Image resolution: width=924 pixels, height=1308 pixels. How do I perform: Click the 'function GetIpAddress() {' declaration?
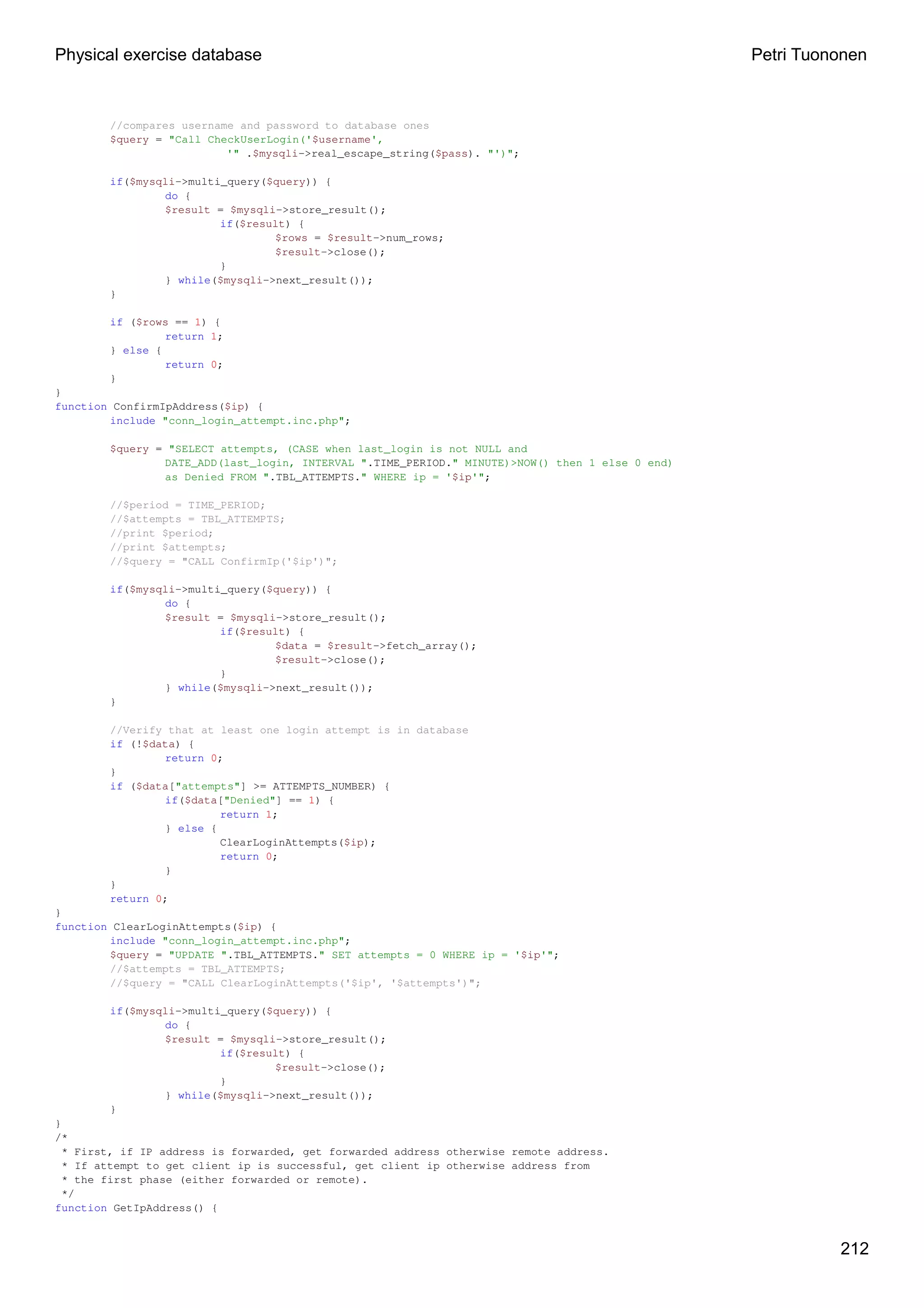[136, 1208]
